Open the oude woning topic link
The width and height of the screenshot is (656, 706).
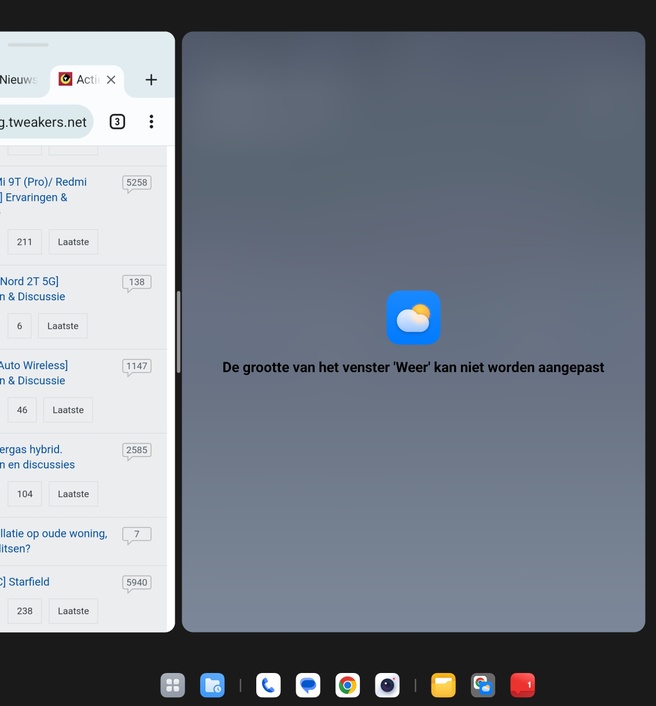click(54, 541)
